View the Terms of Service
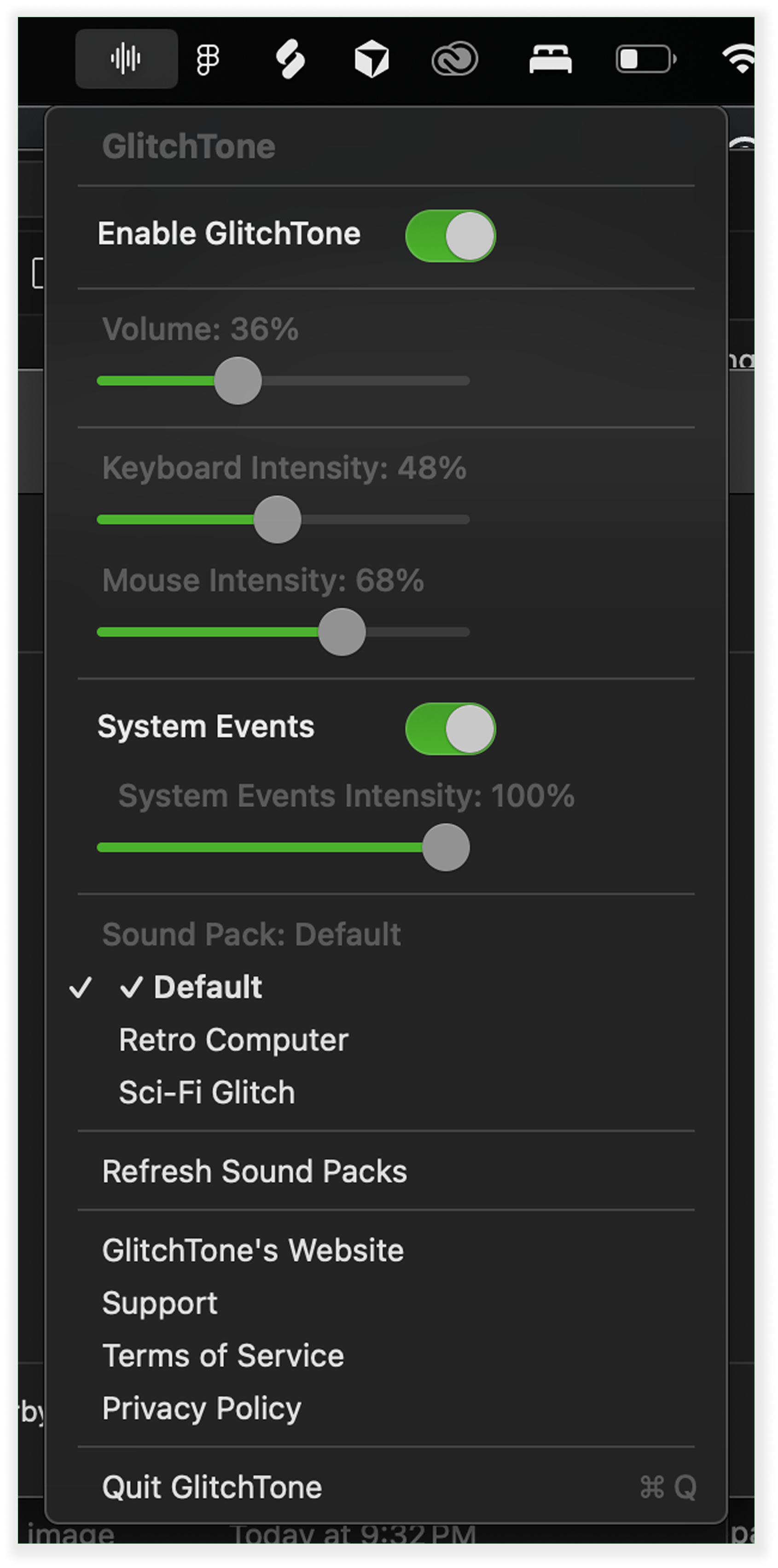 [x=223, y=1355]
